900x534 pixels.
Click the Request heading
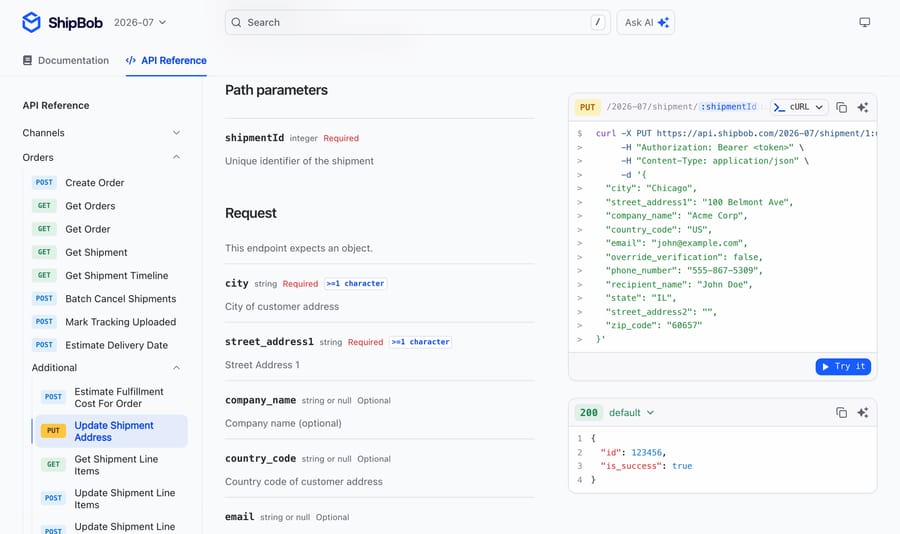pos(251,213)
